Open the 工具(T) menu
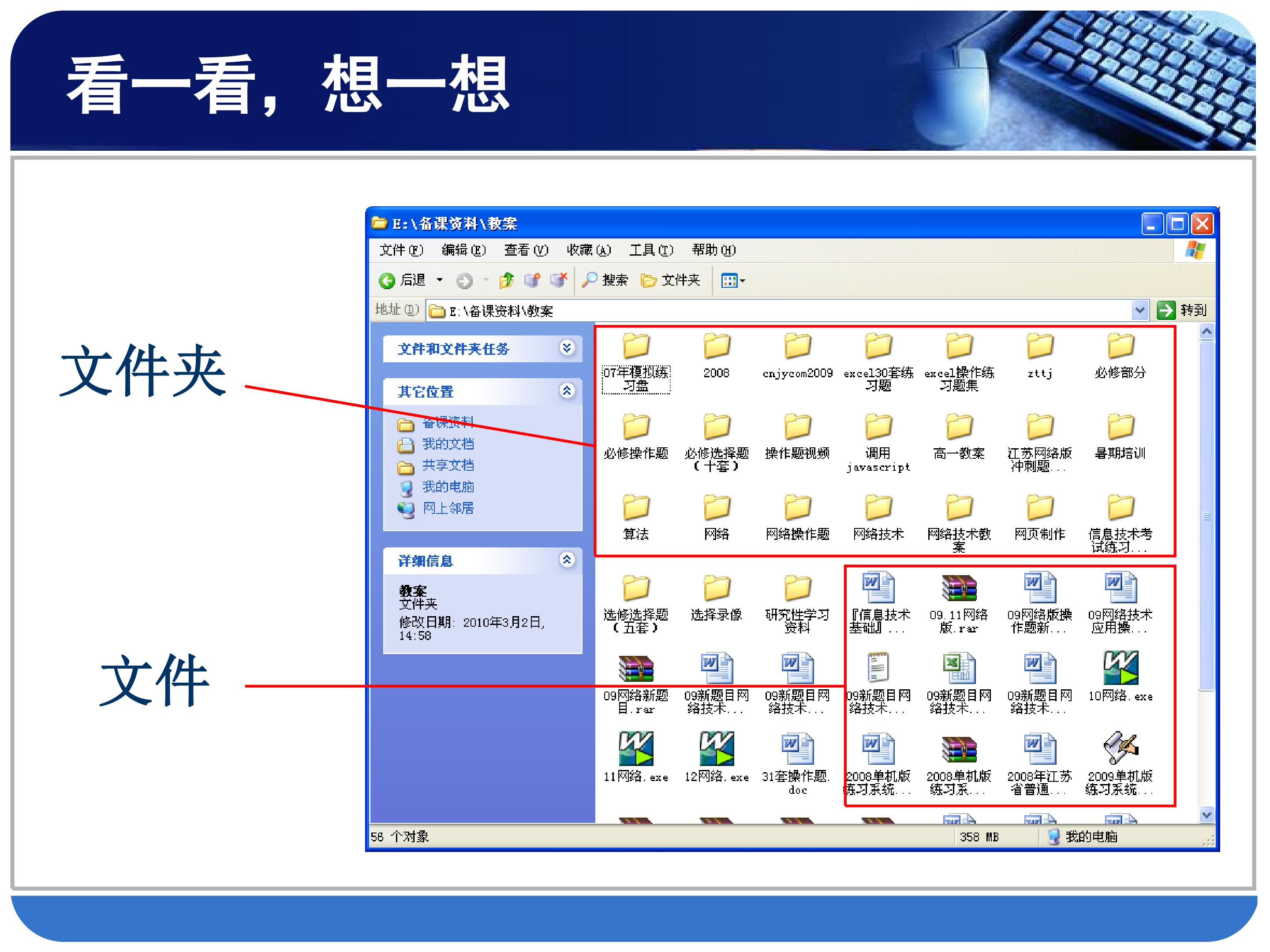 [x=650, y=250]
